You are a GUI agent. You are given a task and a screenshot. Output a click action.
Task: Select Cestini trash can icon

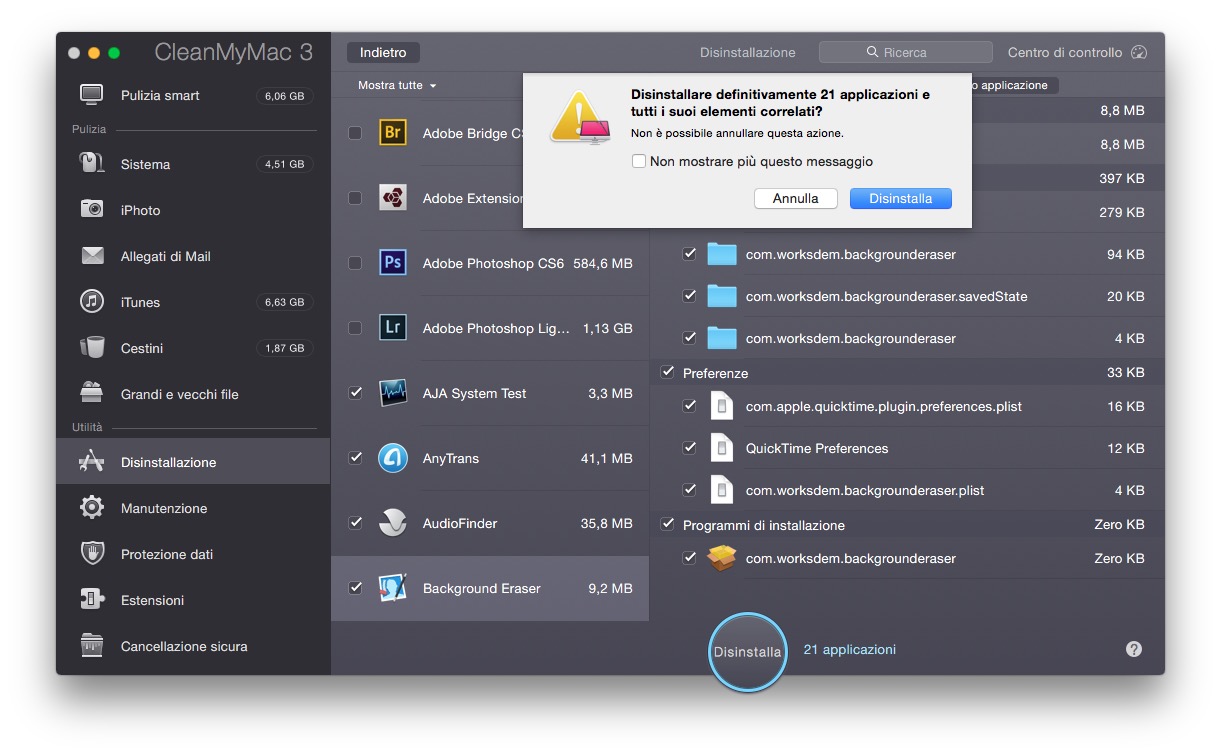92,347
